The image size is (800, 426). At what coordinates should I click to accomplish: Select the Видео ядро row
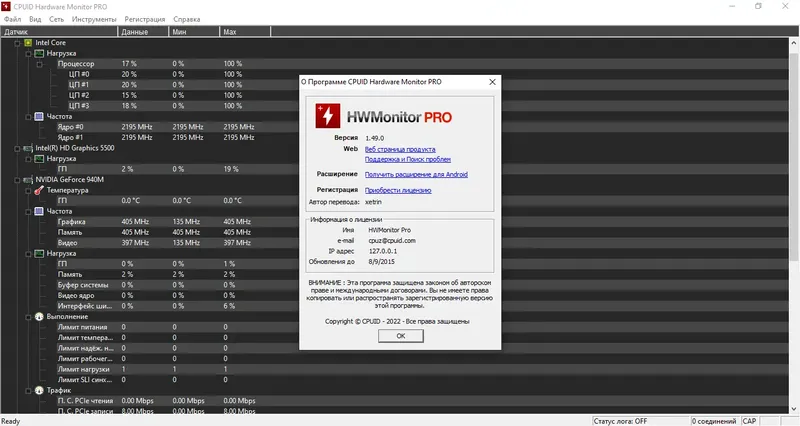coord(394,295)
